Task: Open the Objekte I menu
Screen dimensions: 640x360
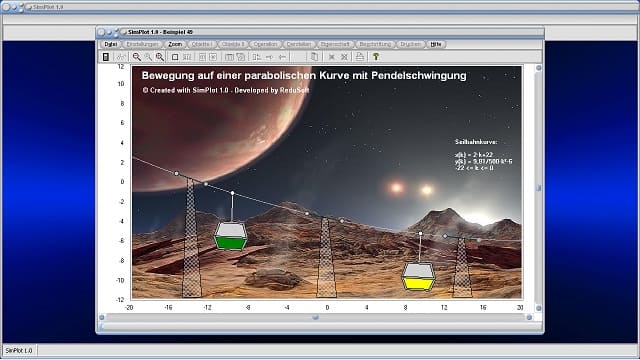Action: point(202,44)
